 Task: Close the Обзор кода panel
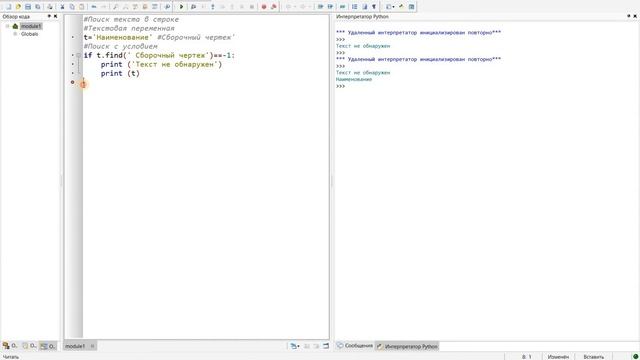[56, 16]
